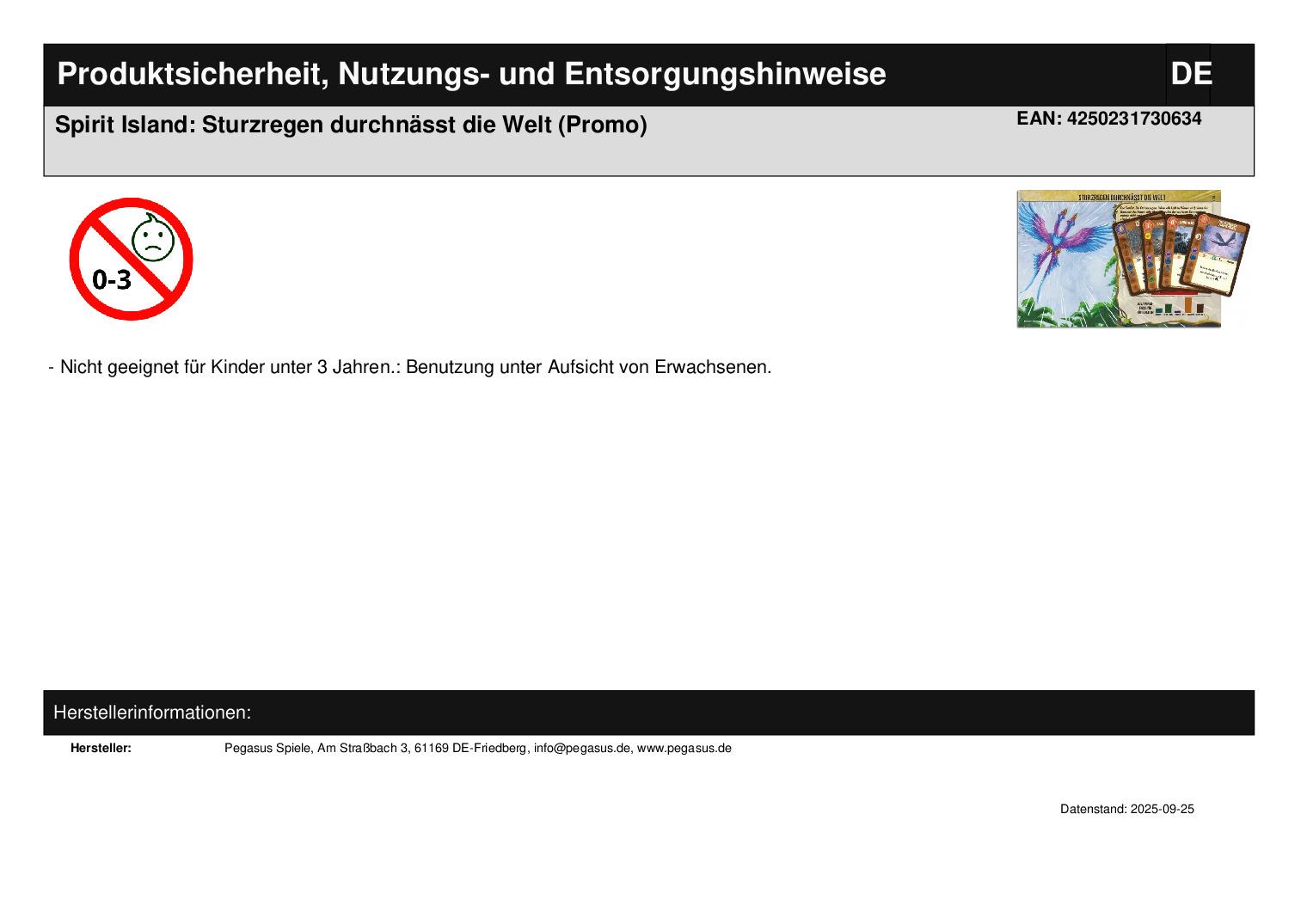Click the bold Hersteller label
1307x924 pixels.
click(101, 748)
